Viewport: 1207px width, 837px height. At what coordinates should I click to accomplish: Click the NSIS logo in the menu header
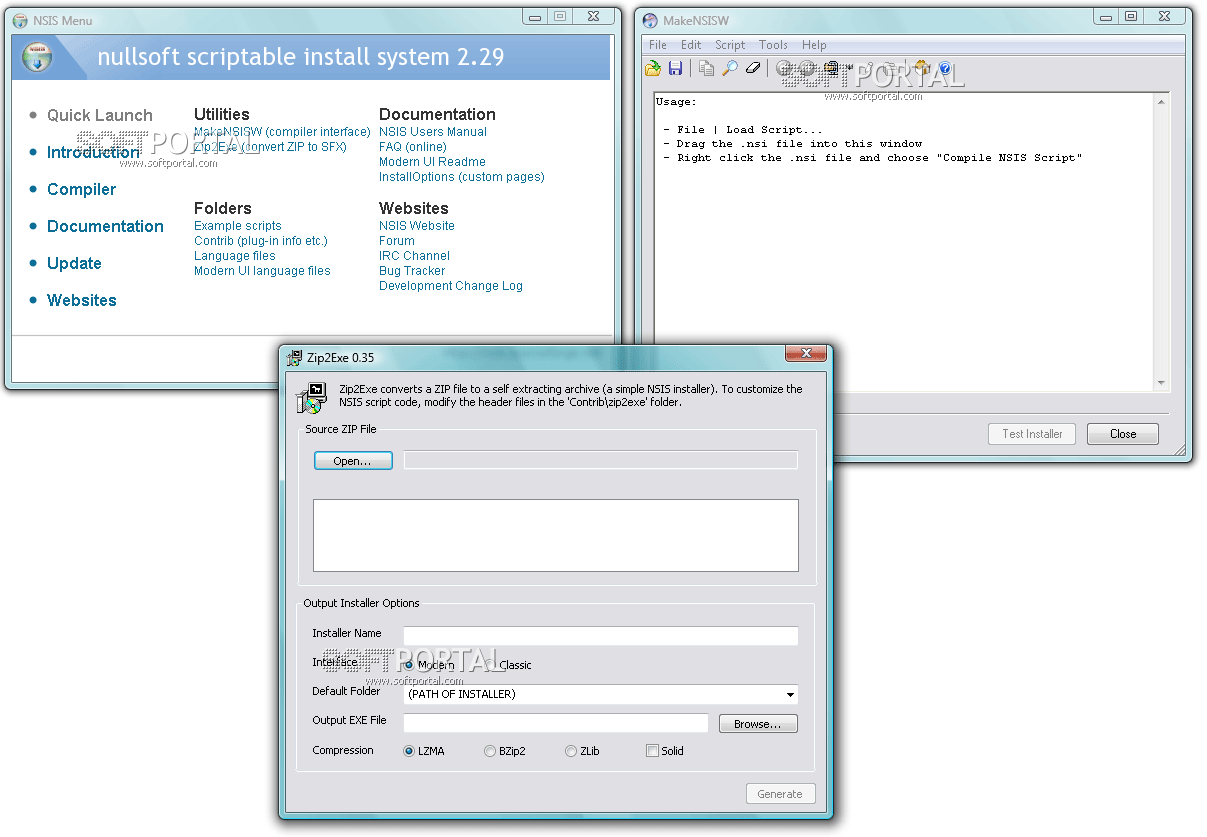pyautogui.click(x=38, y=57)
